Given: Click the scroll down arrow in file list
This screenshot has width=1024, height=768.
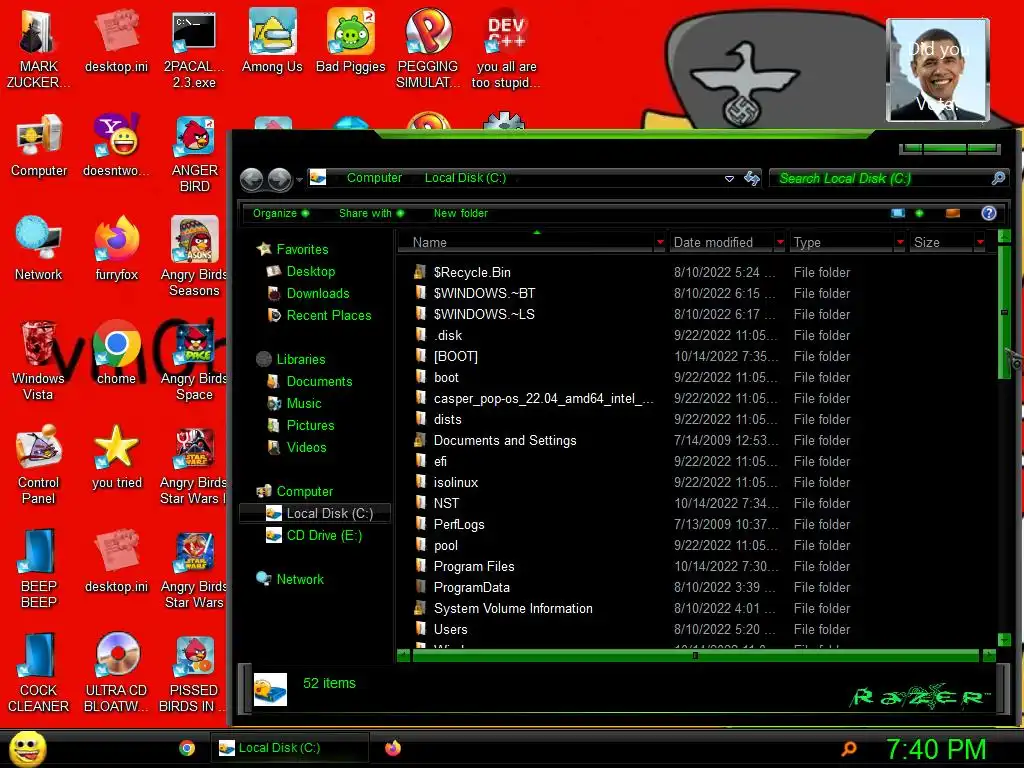Looking at the screenshot, I should (1004, 639).
